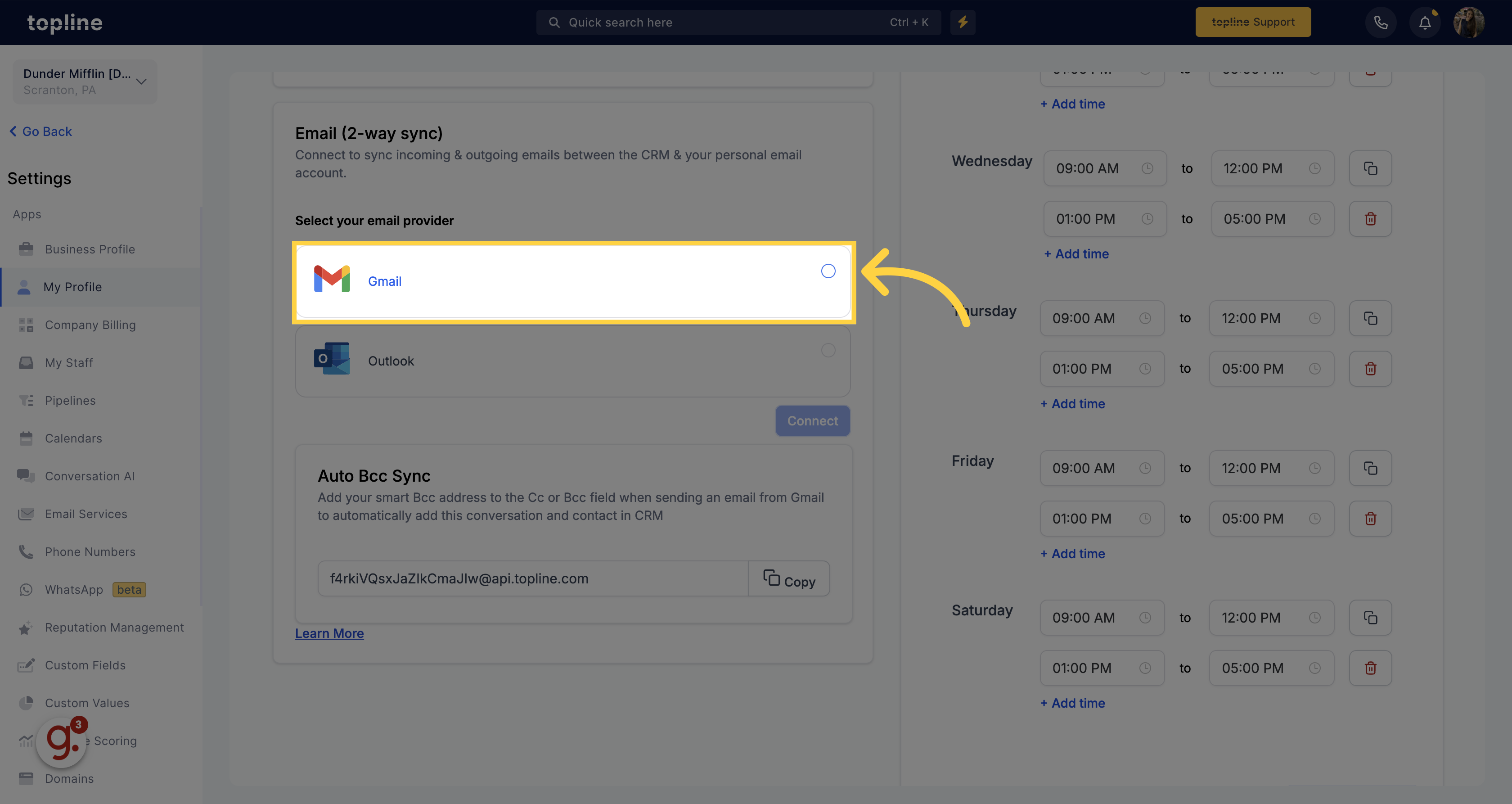Select Gmail as email provider
The width and height of the screenshot is (1512, 804).
[x=828, y=271]
